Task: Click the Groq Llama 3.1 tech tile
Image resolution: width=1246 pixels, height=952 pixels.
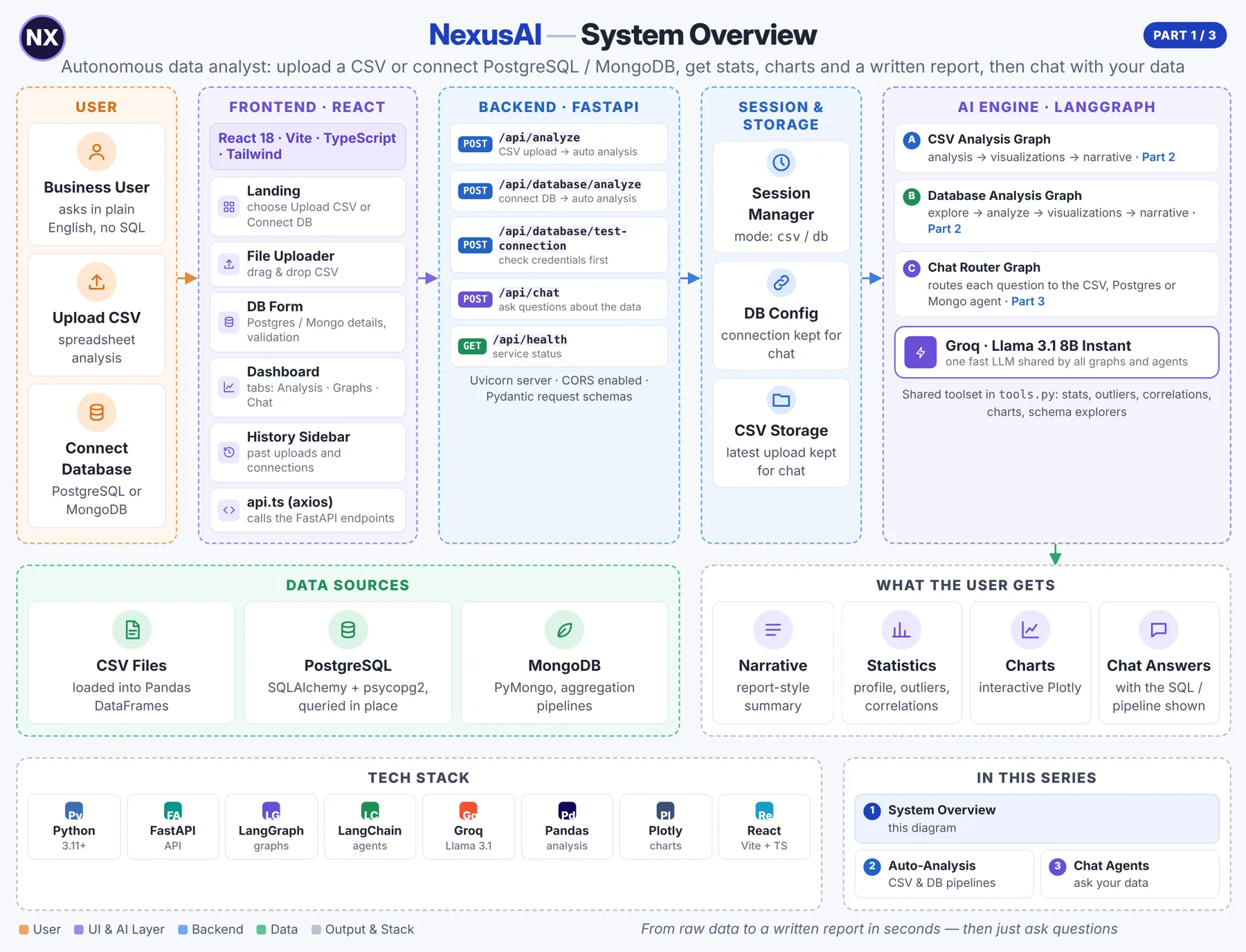Action: 469,827
